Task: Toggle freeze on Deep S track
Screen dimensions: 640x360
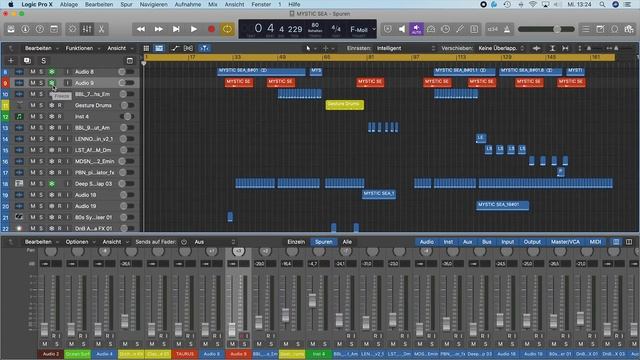Action: 51,184
